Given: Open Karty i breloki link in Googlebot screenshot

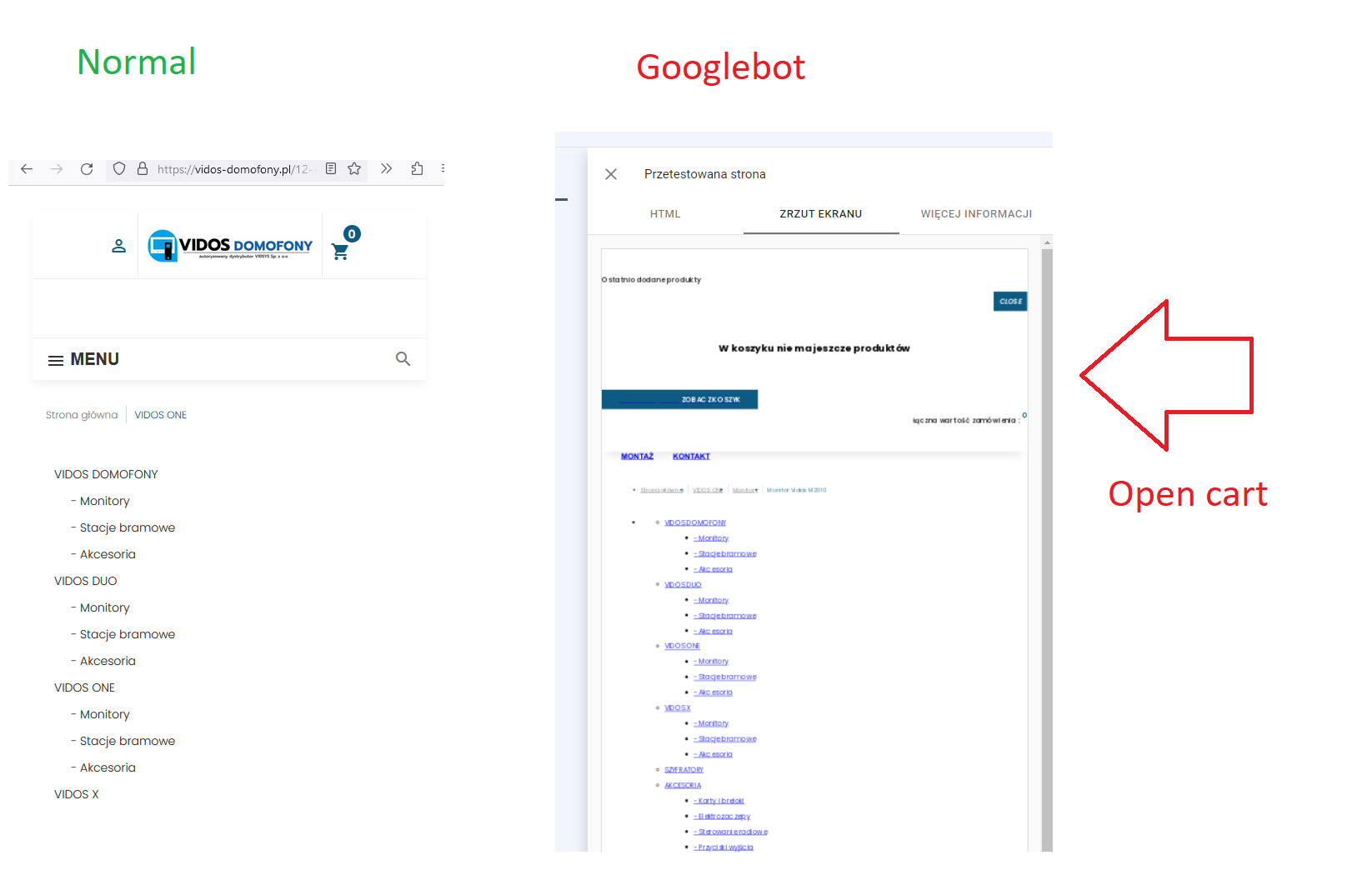Looking at the screenshot, I should [x=719, y=801].
